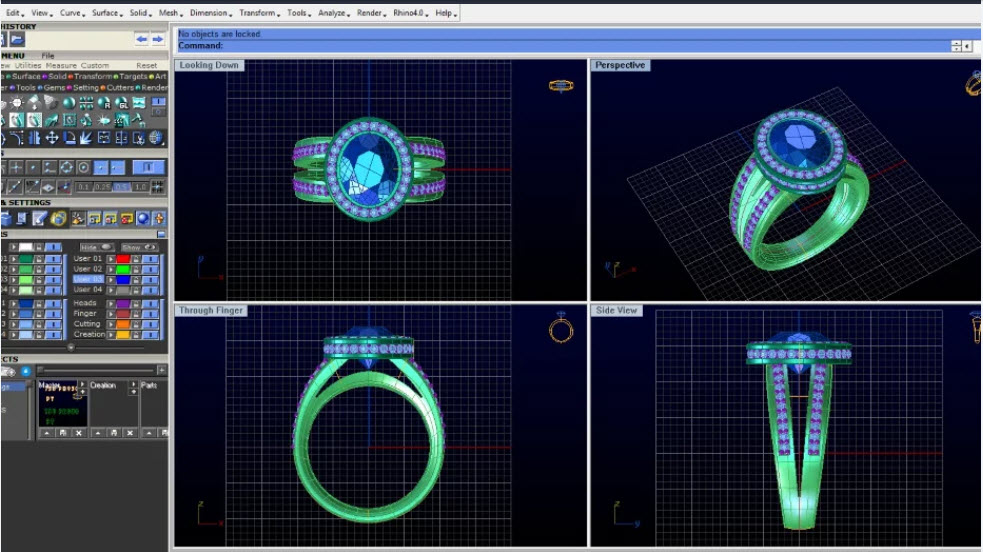Expand the Heads layer arrow
The image size is (983, 552).
tap(110, 303)
